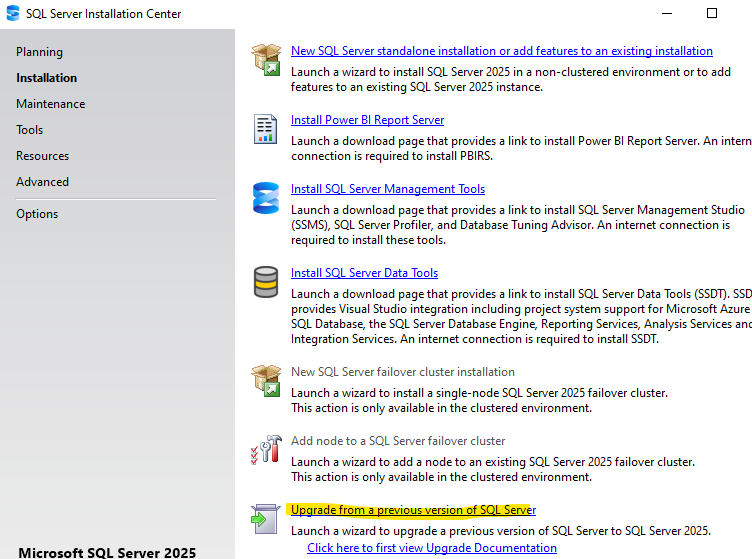The width and height of the screenshot is (752, 559).
Task: Launch New SQL Server standalone installation link
Action: 502,51
